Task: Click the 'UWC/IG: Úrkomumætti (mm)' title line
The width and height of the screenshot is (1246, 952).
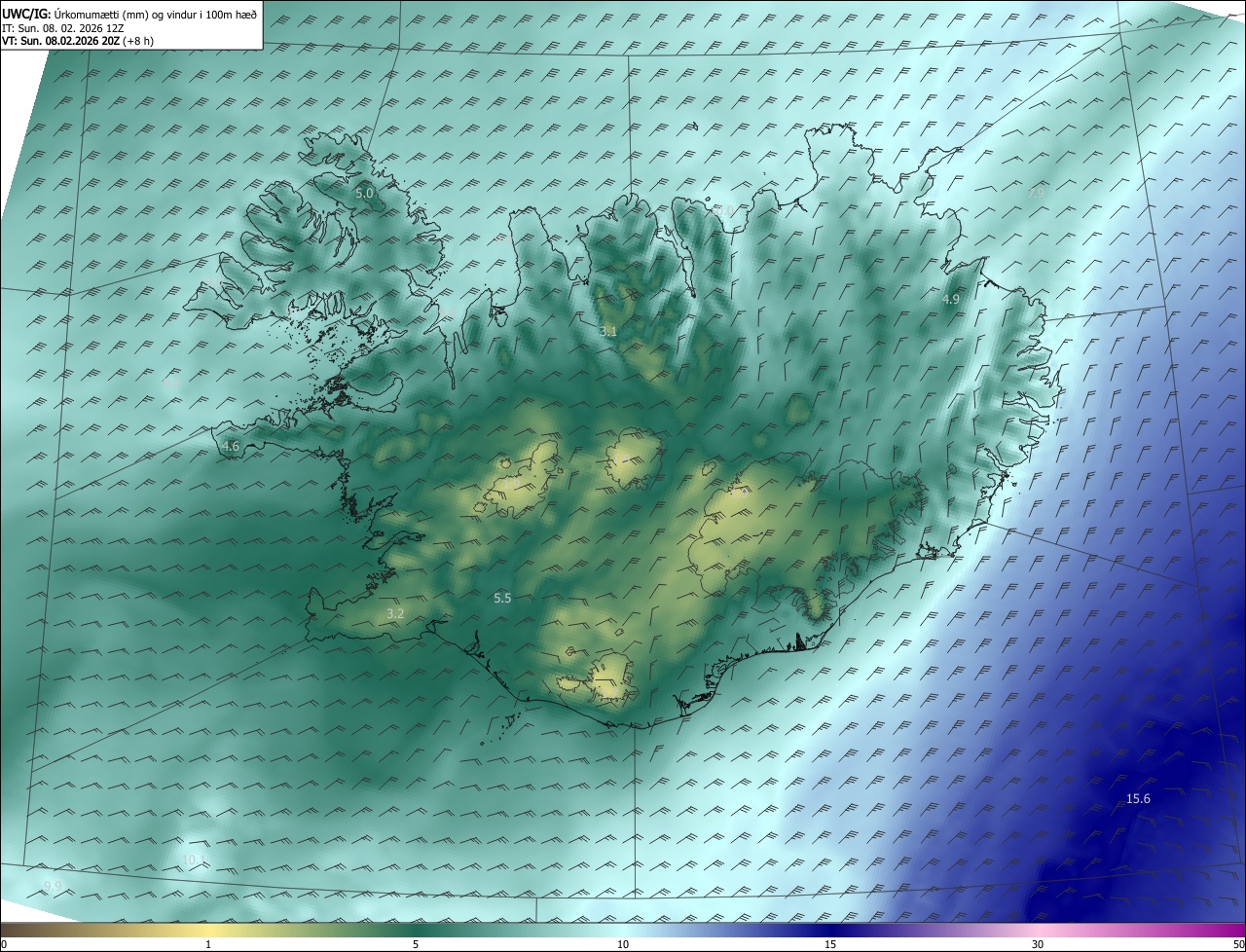Action: coord(129,14)
